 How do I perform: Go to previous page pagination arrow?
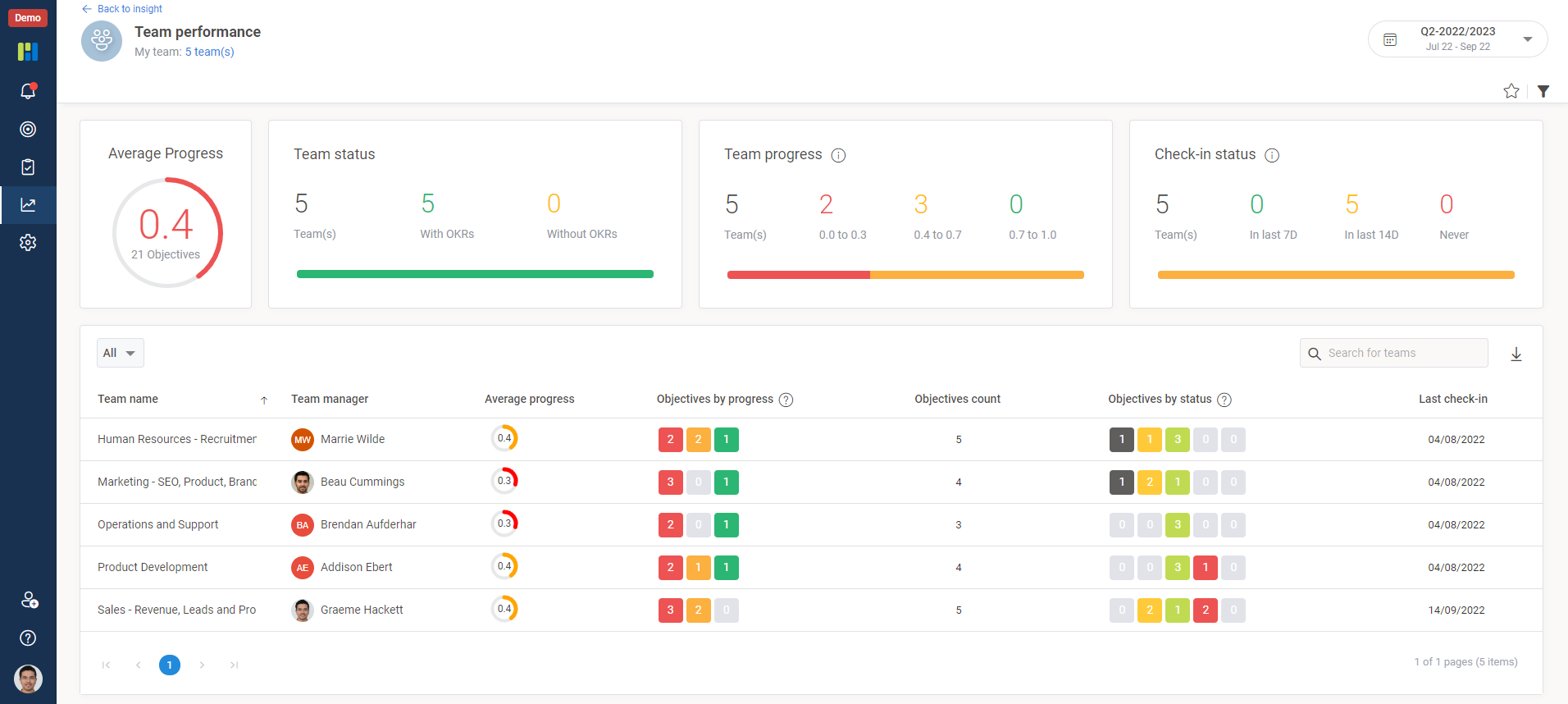[x=138, y=665]
